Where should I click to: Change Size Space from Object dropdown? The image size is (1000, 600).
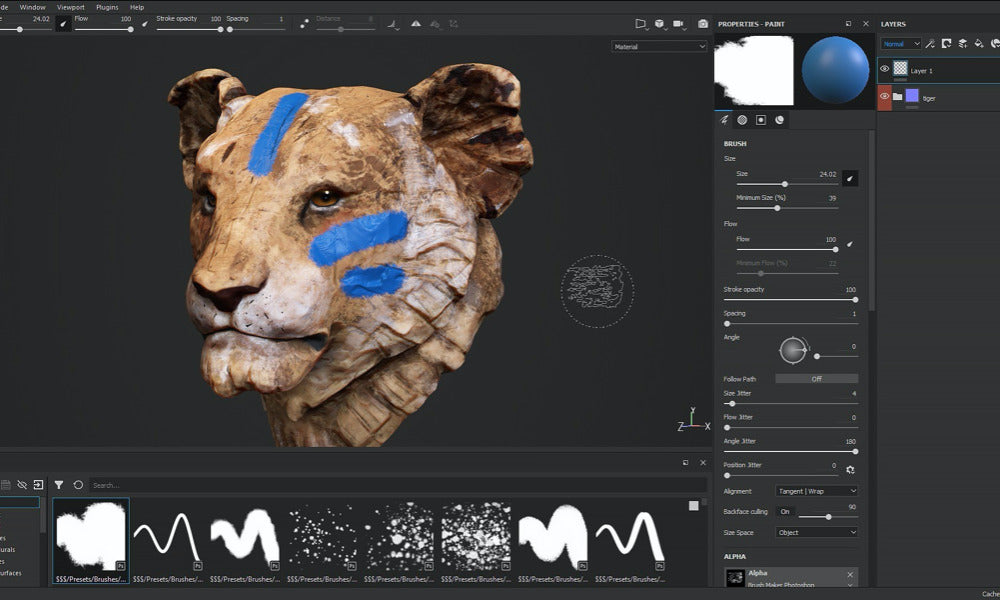pyautogui.click(x=816, y=532)
